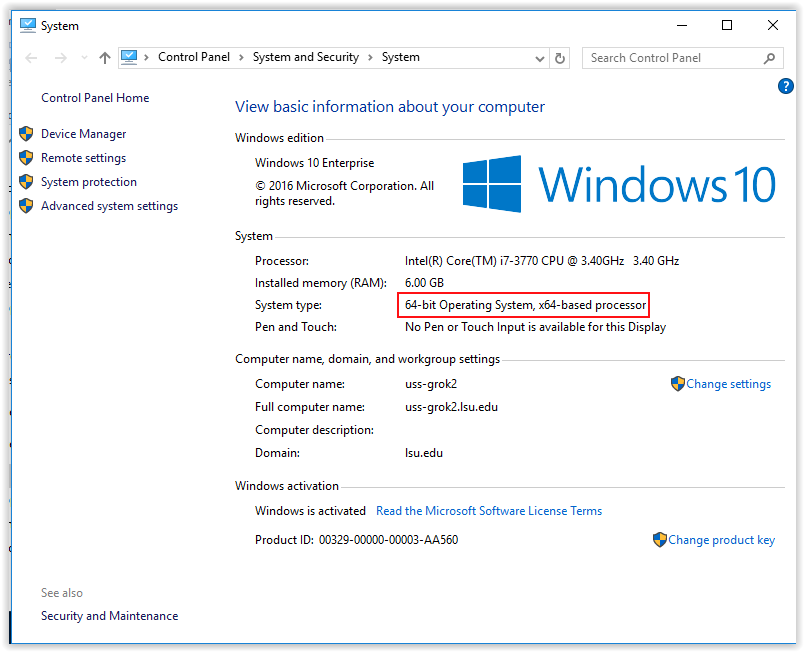Open System protection link

(89, 182)
